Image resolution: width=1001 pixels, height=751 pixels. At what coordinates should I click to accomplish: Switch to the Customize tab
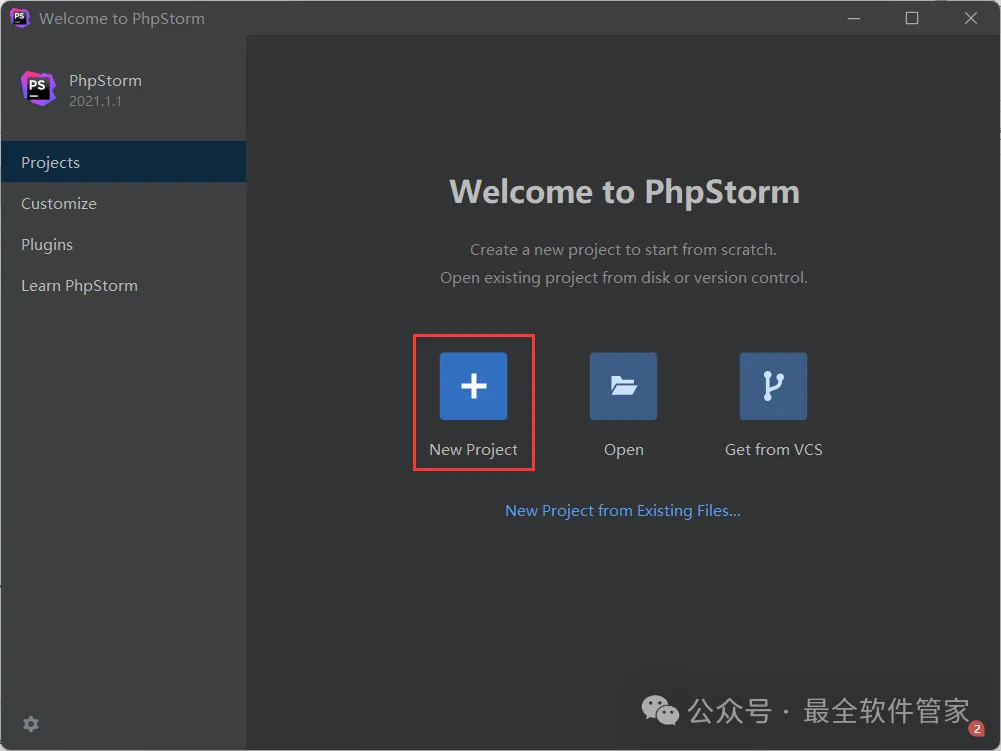click(x=123, y=204)
